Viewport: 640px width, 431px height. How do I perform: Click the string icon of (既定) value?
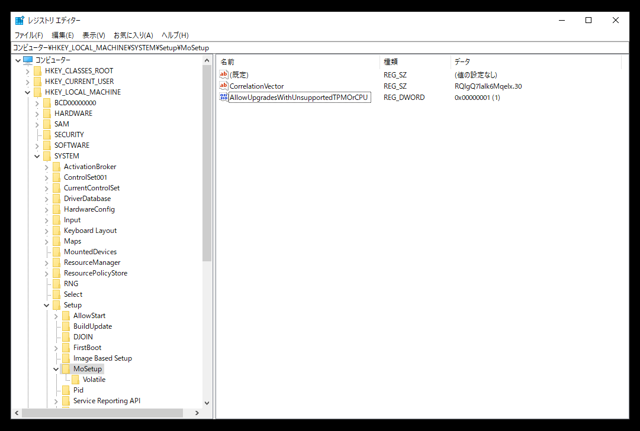224,74
